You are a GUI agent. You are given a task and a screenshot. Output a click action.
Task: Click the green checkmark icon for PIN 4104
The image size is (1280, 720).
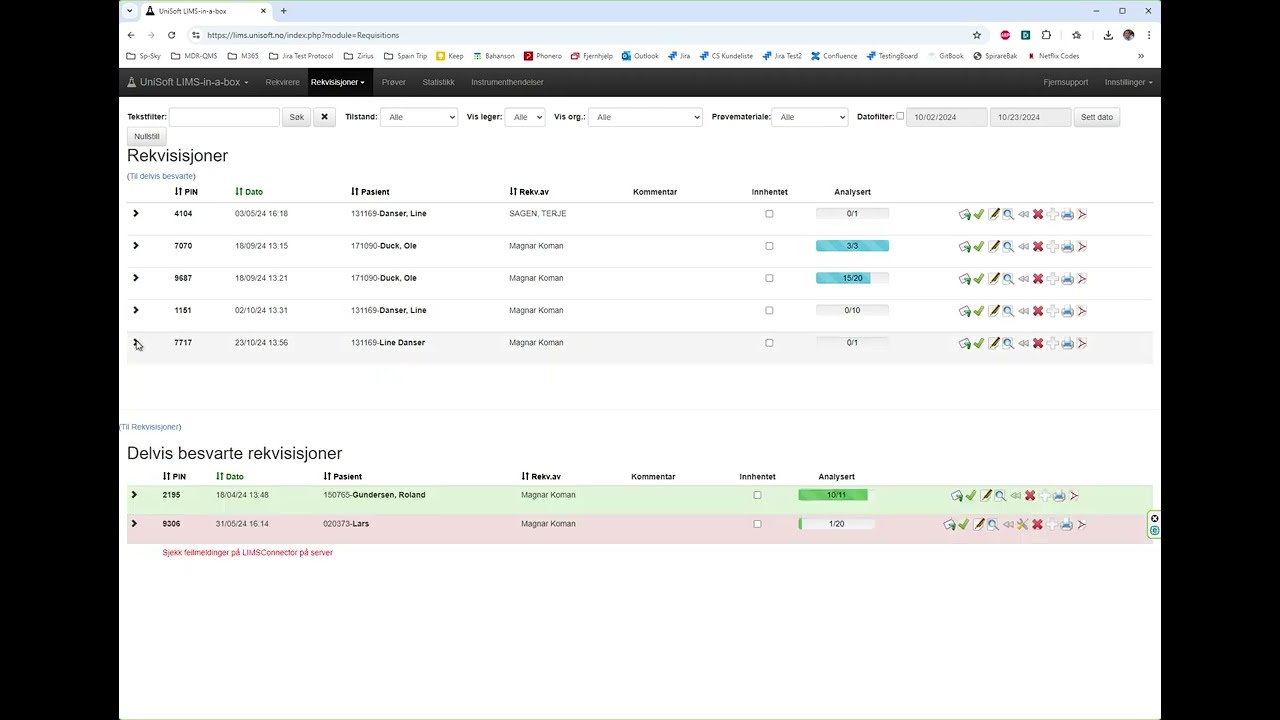click(979, 214)
